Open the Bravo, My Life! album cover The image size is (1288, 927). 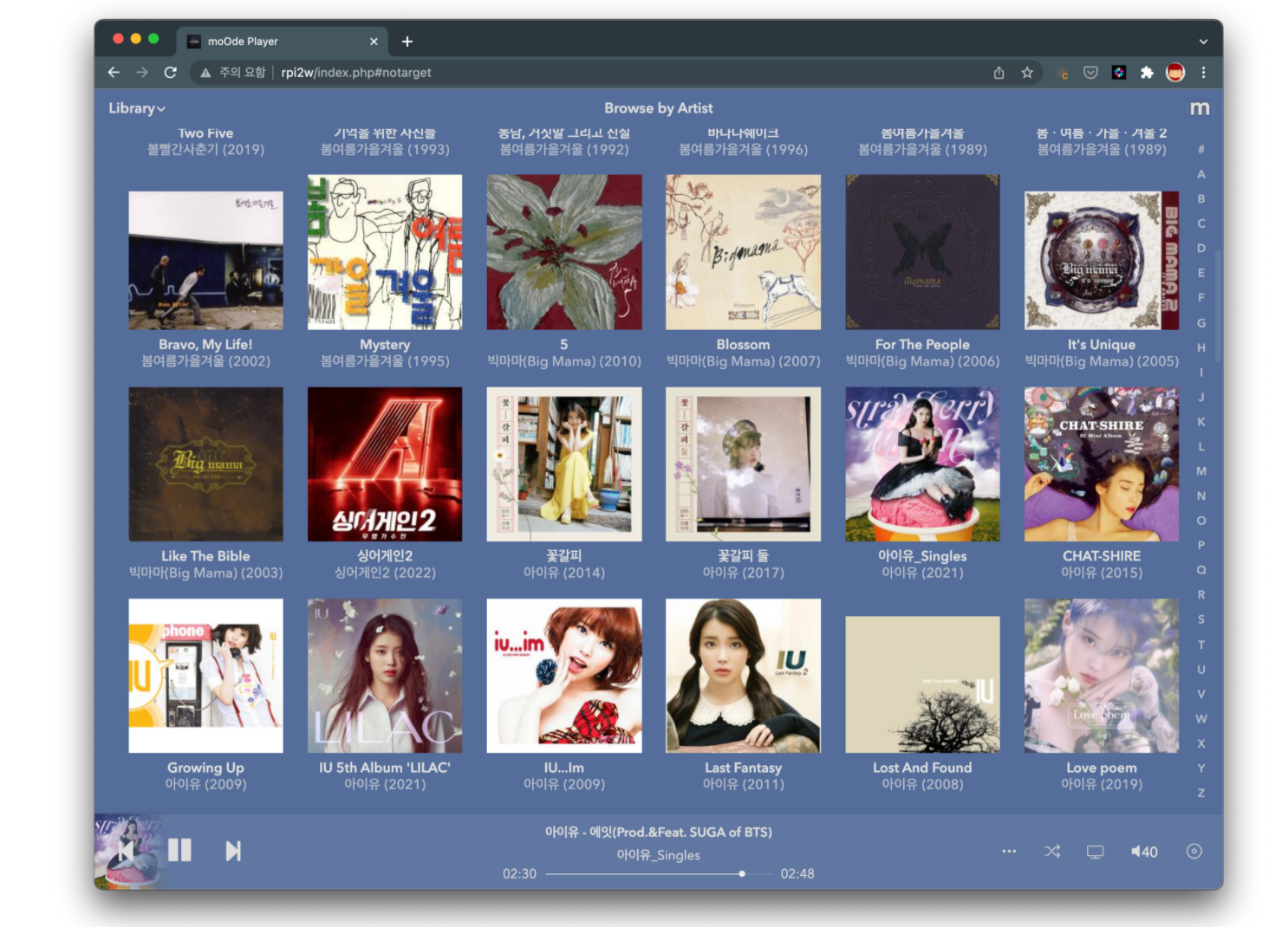tap(205, 261)
